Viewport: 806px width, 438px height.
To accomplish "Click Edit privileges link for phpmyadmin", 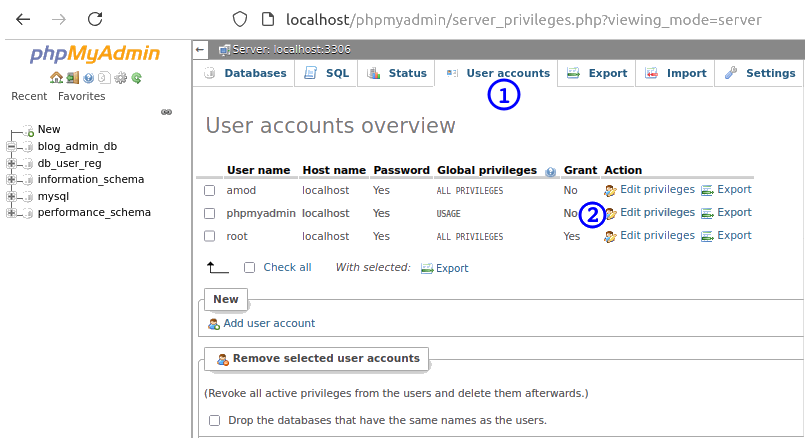I will click(x=657, y=212).
